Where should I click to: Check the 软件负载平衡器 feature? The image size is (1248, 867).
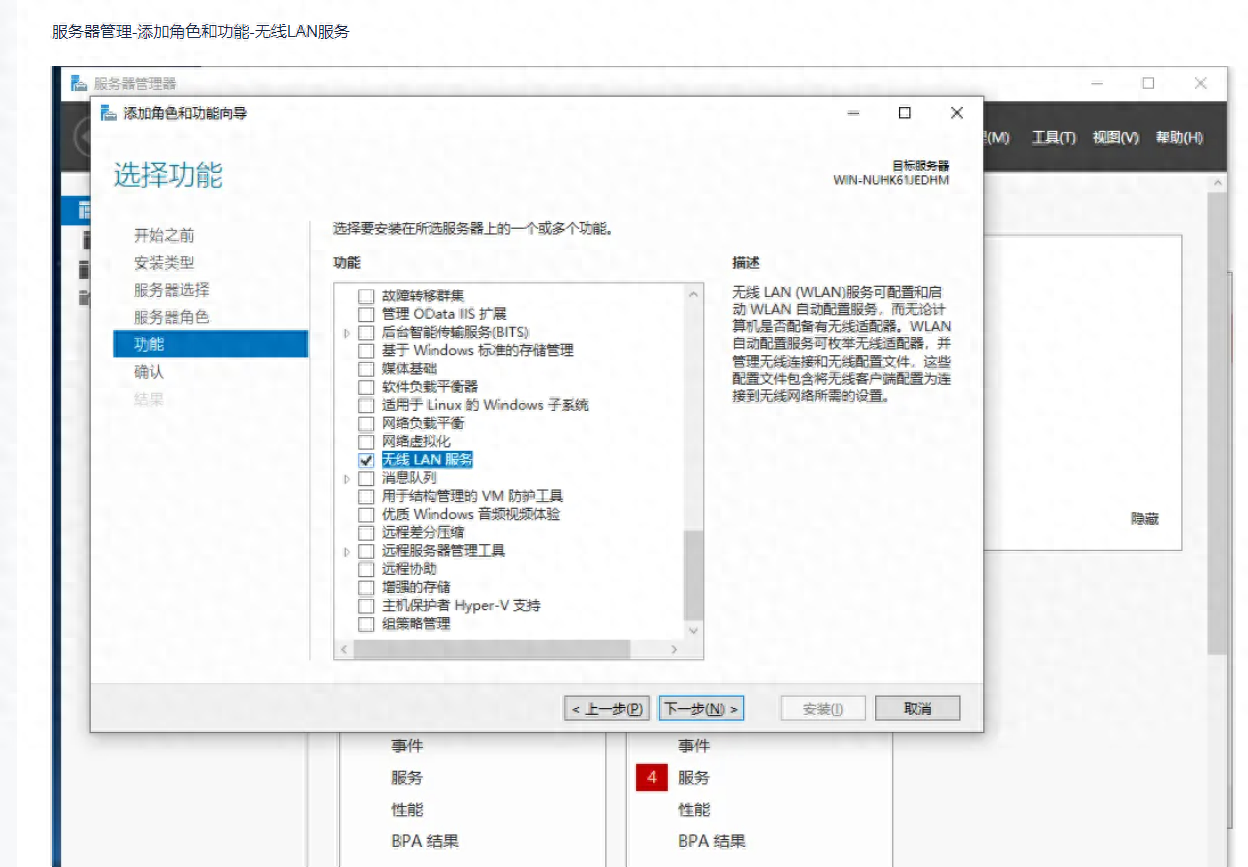[x=366, y=386]
